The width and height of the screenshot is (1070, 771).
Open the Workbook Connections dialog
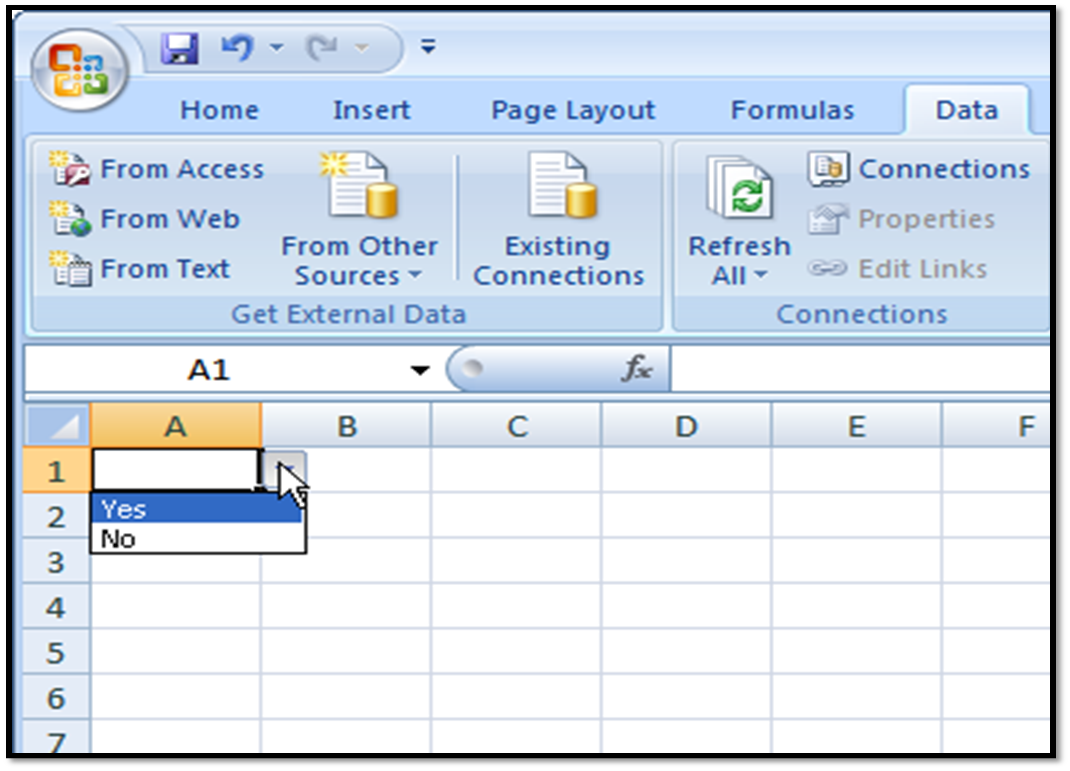(920, 168)
